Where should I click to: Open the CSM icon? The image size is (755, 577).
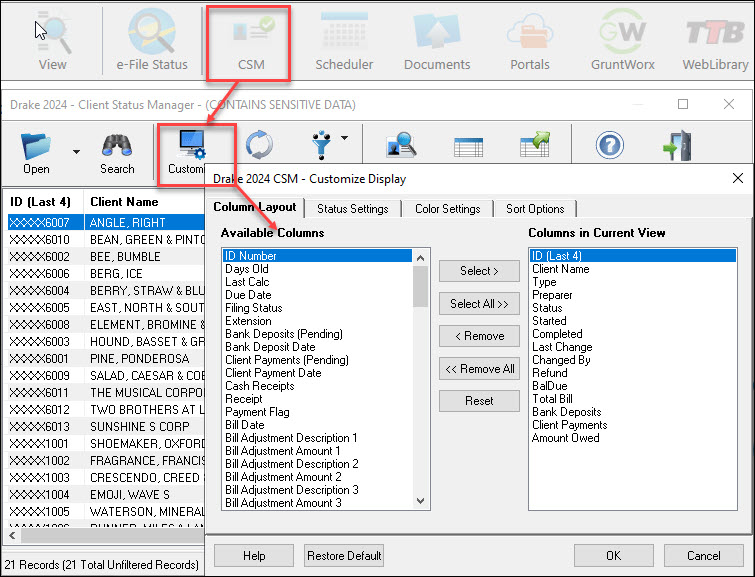coord(250,42)
